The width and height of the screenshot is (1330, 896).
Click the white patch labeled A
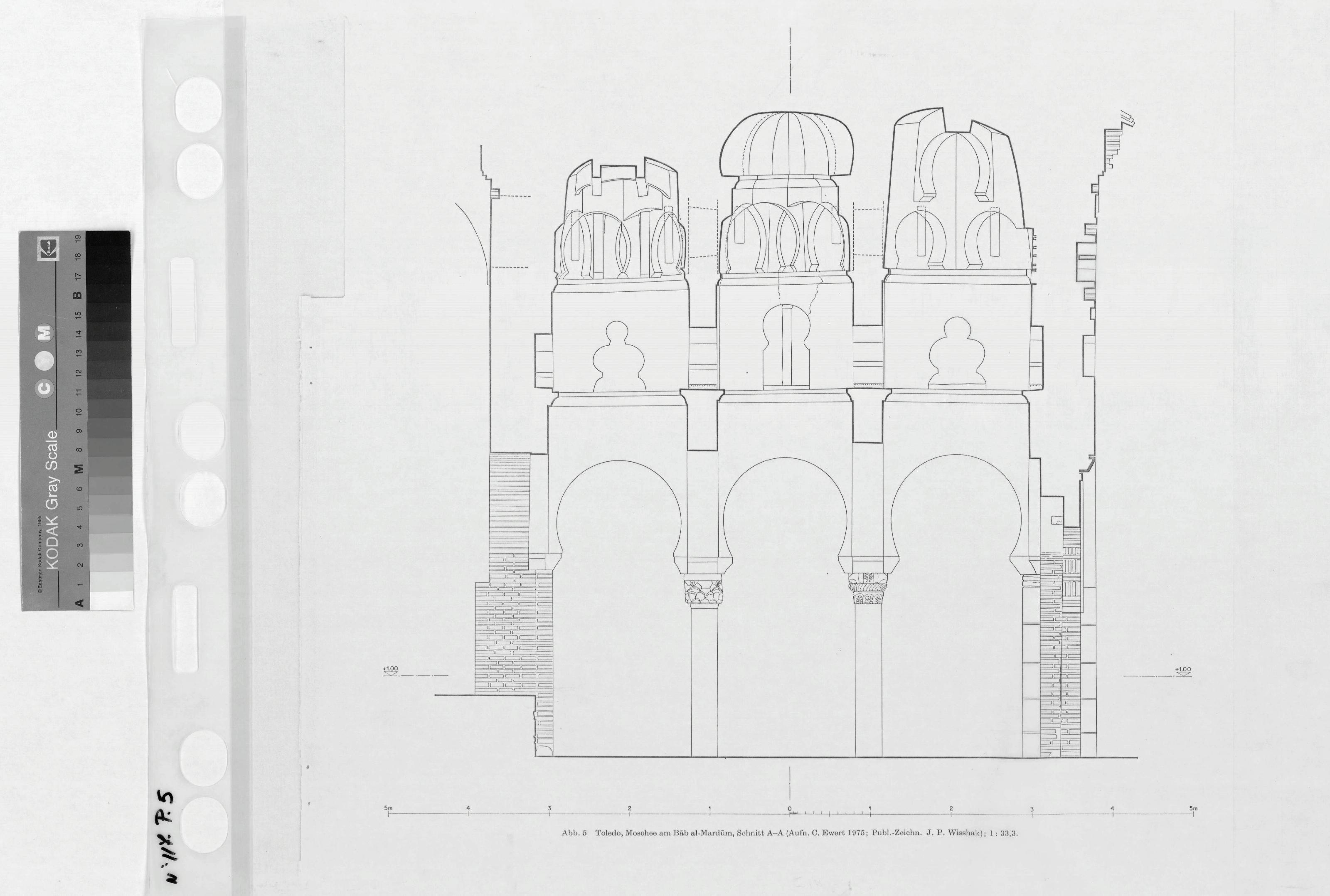(112, 600)
